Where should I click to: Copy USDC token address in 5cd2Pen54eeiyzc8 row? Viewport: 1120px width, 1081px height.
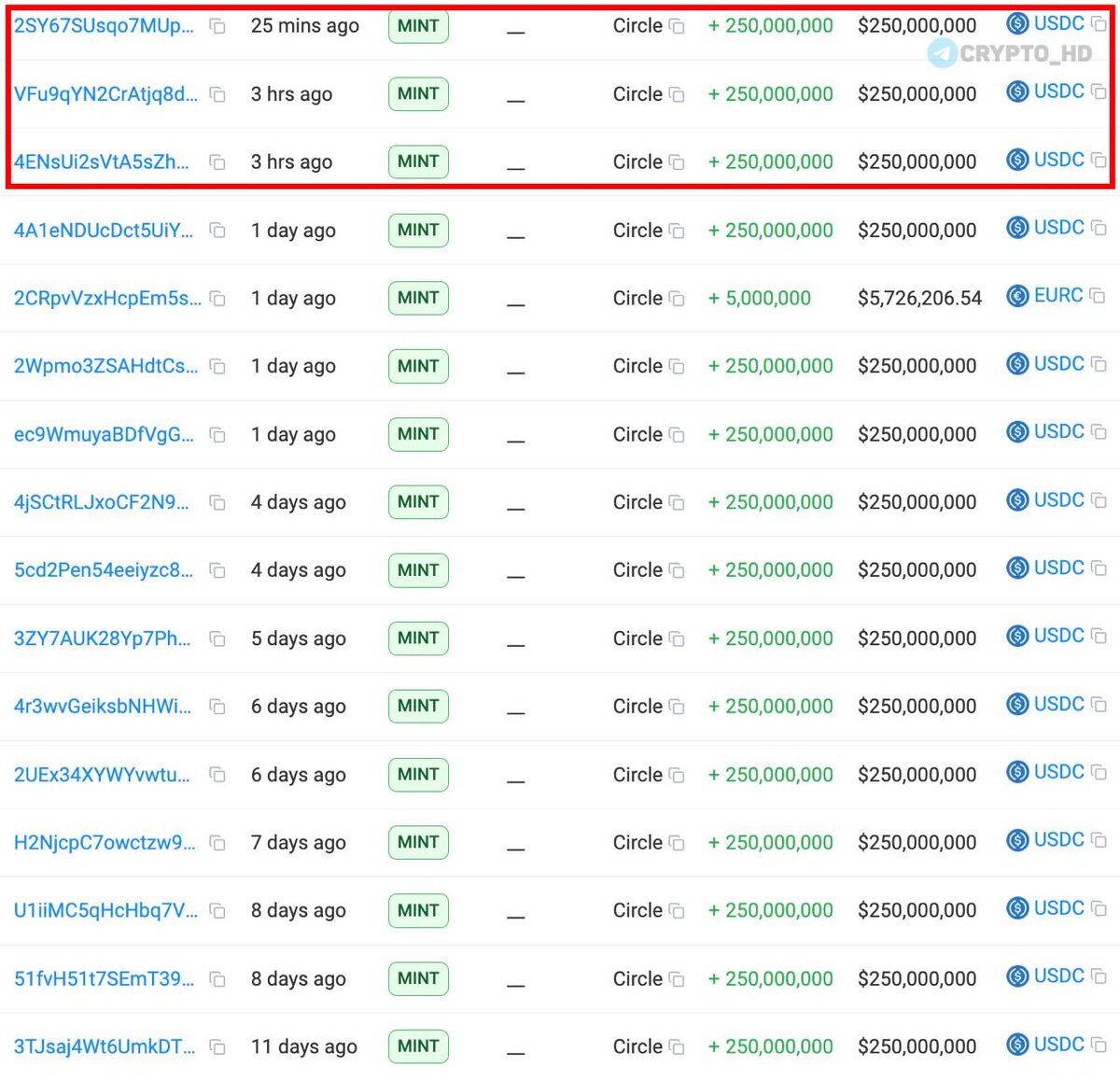1099,569
